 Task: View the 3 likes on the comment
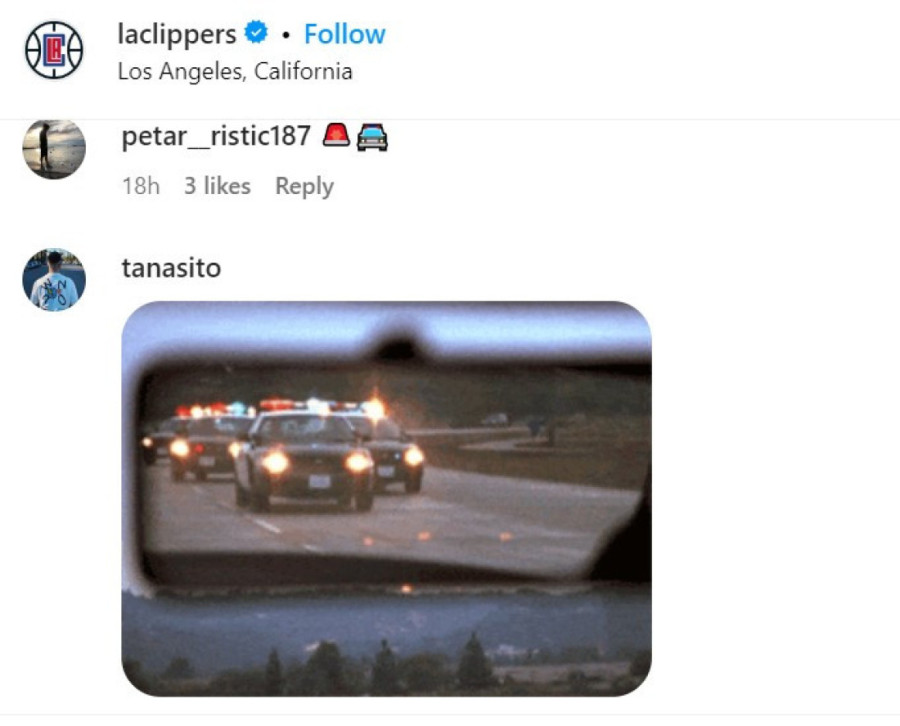pos(217,186)
